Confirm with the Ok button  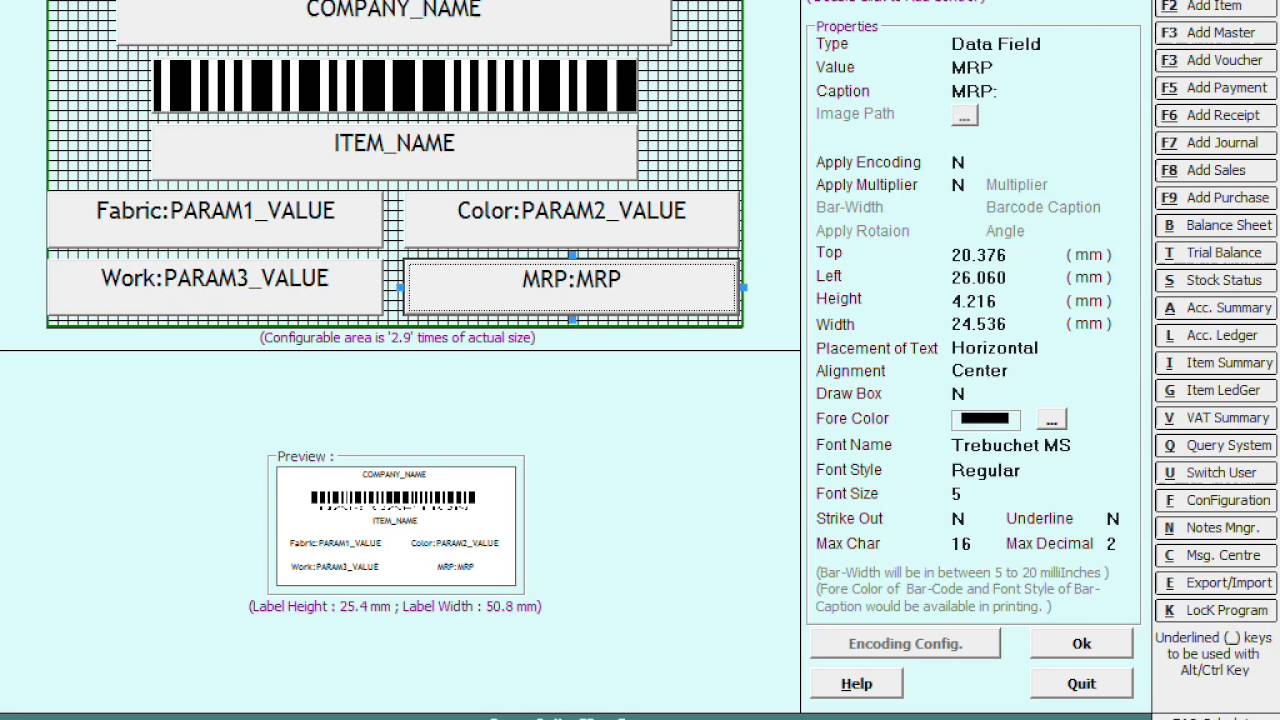point(1081,644)
